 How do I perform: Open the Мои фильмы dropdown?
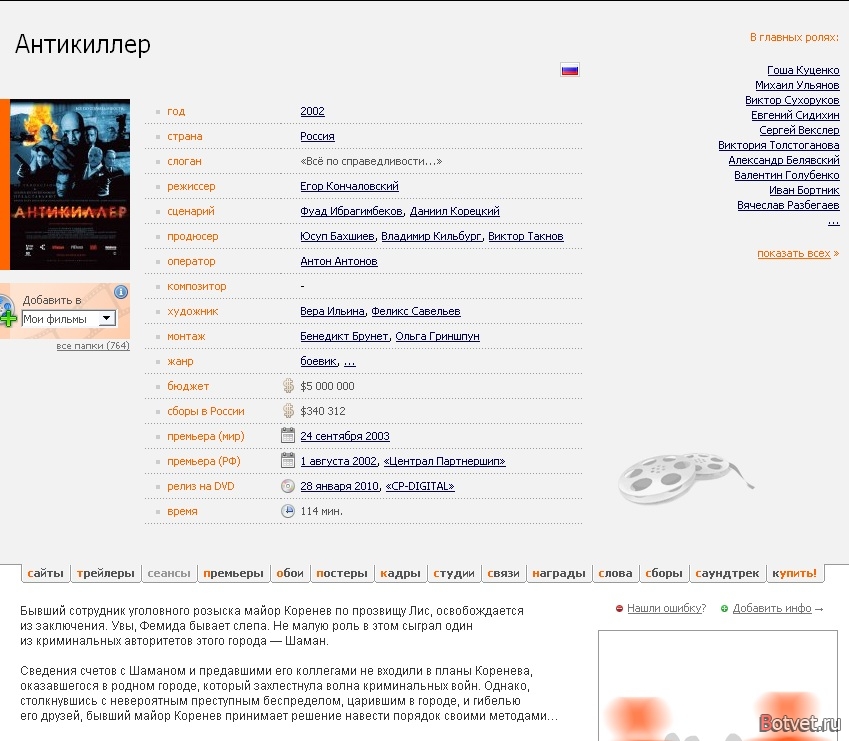tap(69, 319)
